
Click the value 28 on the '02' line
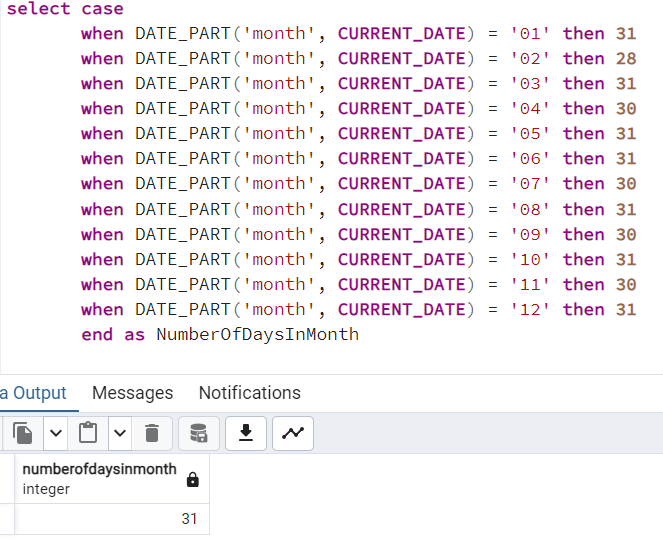[626, 59]
